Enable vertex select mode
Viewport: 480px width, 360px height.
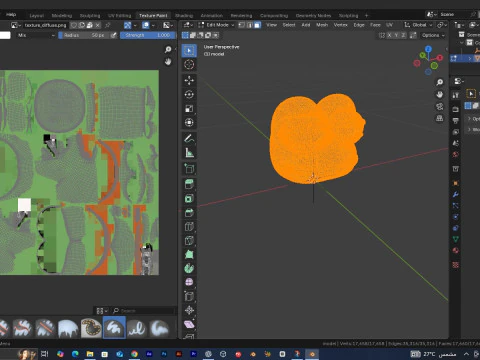click(242, 25)
